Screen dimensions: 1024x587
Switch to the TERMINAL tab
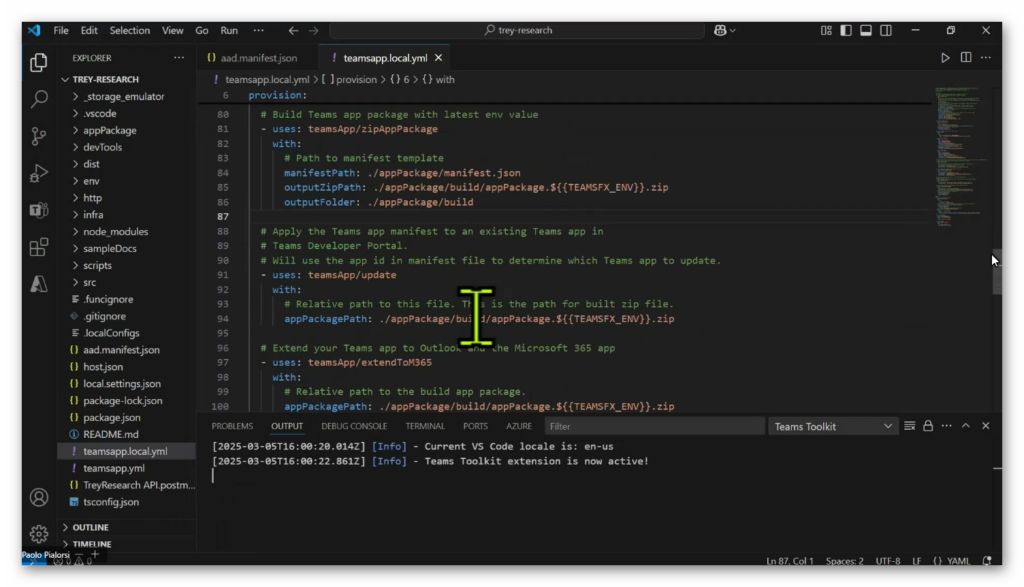pyautogui.click(x=424, y=426)
